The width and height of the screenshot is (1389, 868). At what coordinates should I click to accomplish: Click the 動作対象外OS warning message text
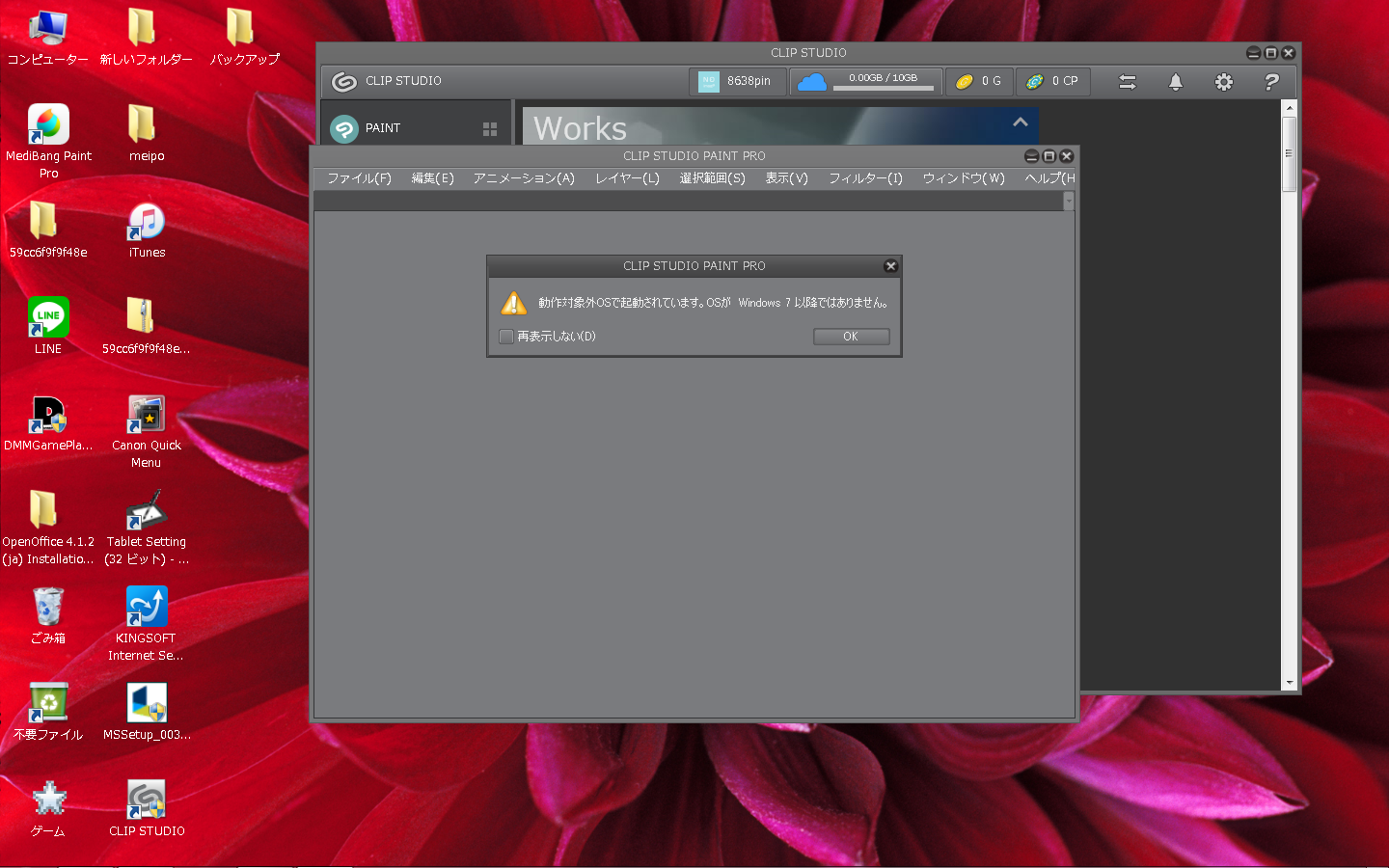click(713, 303)
